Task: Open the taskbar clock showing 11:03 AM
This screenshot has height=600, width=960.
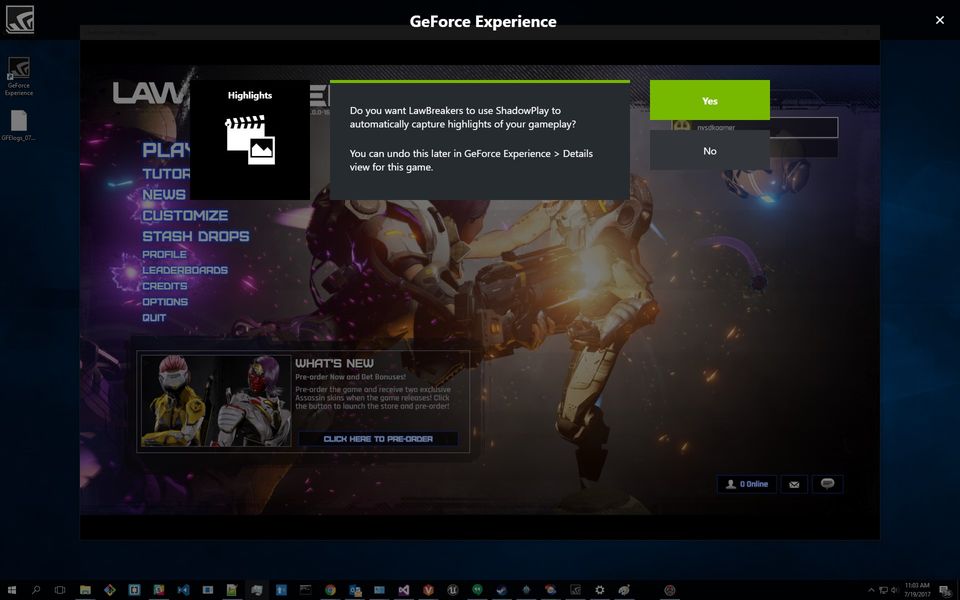Action: click(x=917, y=590)
